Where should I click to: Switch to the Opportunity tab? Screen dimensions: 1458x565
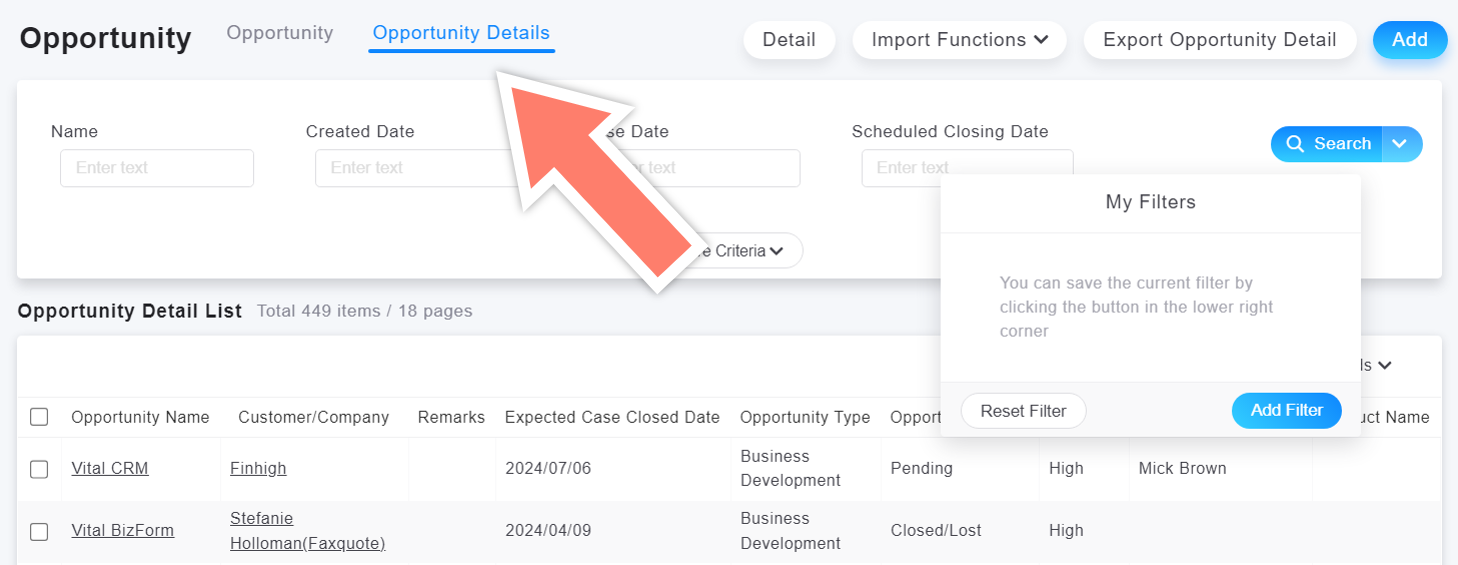280,33
